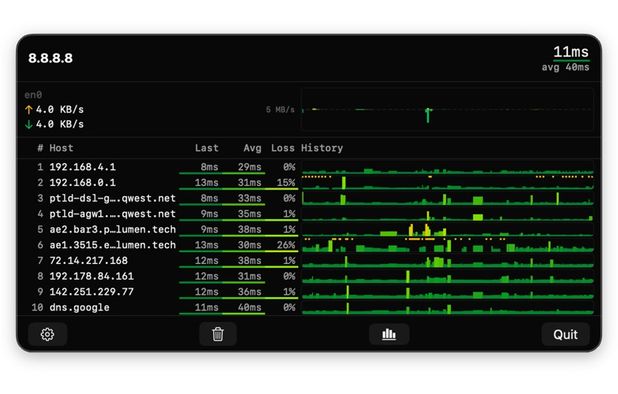The width and height of the screenshot is (618, 394).
Task: Select hop ptld-agw1.….qwest.net
Action: point(112,214)
